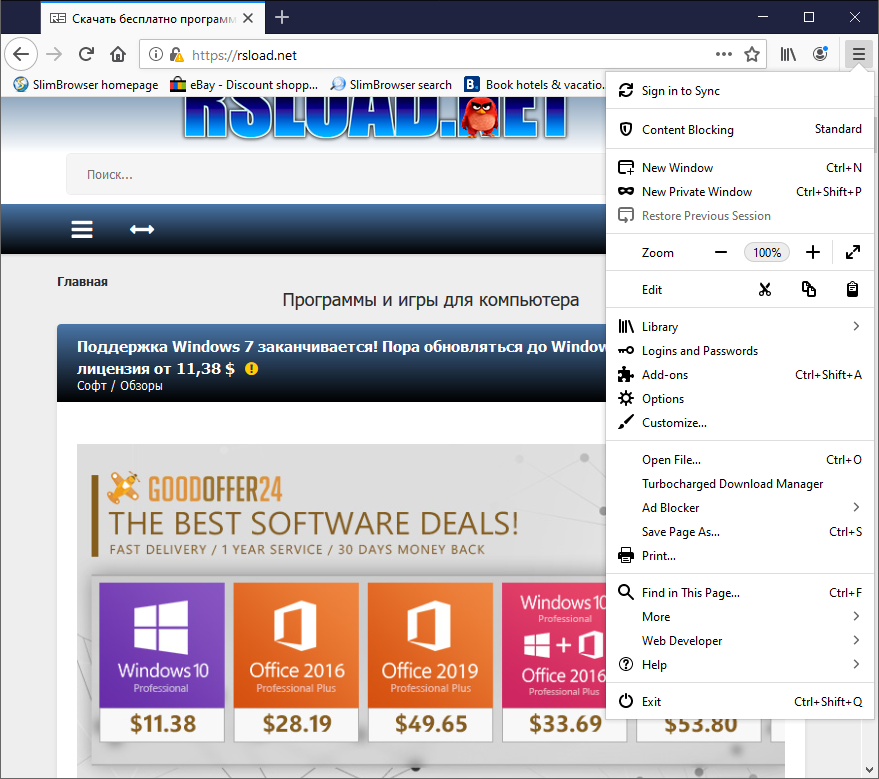Image resolution: width=879 pixels, height=779 pixels.
Task: Zoom in with the plus button
Action: [813, 253]
